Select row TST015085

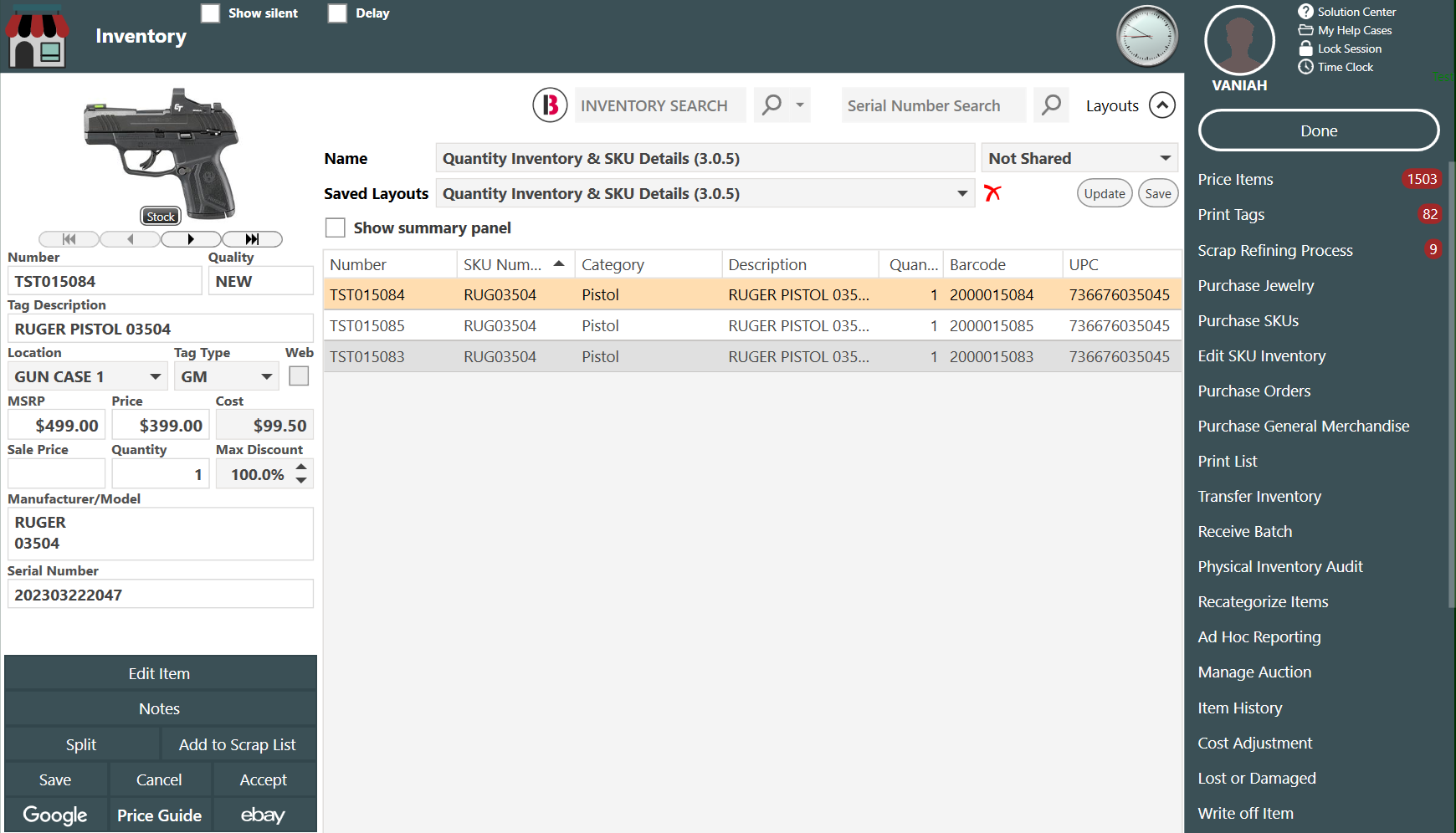pyautogui.click(x=752, y=325)
